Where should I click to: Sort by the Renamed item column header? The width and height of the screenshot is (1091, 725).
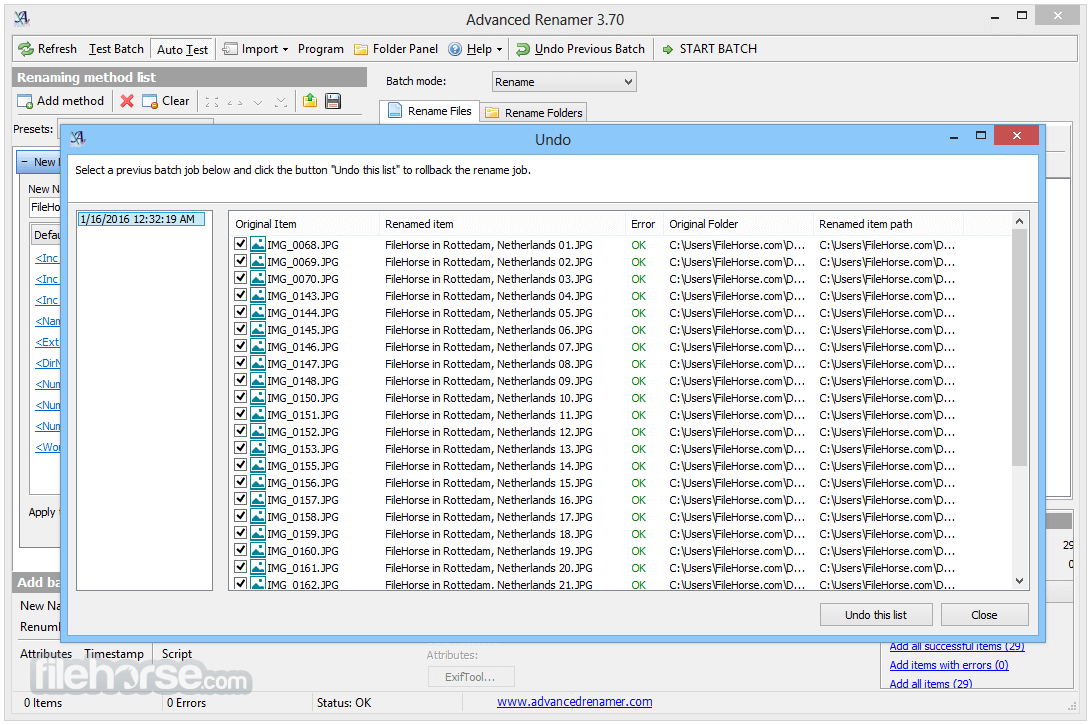(502, 224)
